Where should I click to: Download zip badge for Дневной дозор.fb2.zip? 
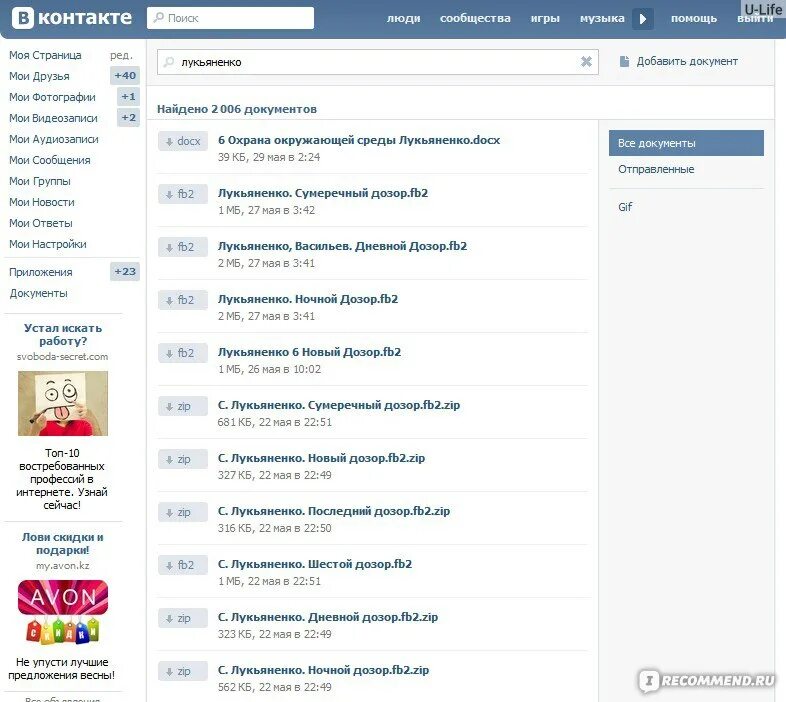point(183,619)
